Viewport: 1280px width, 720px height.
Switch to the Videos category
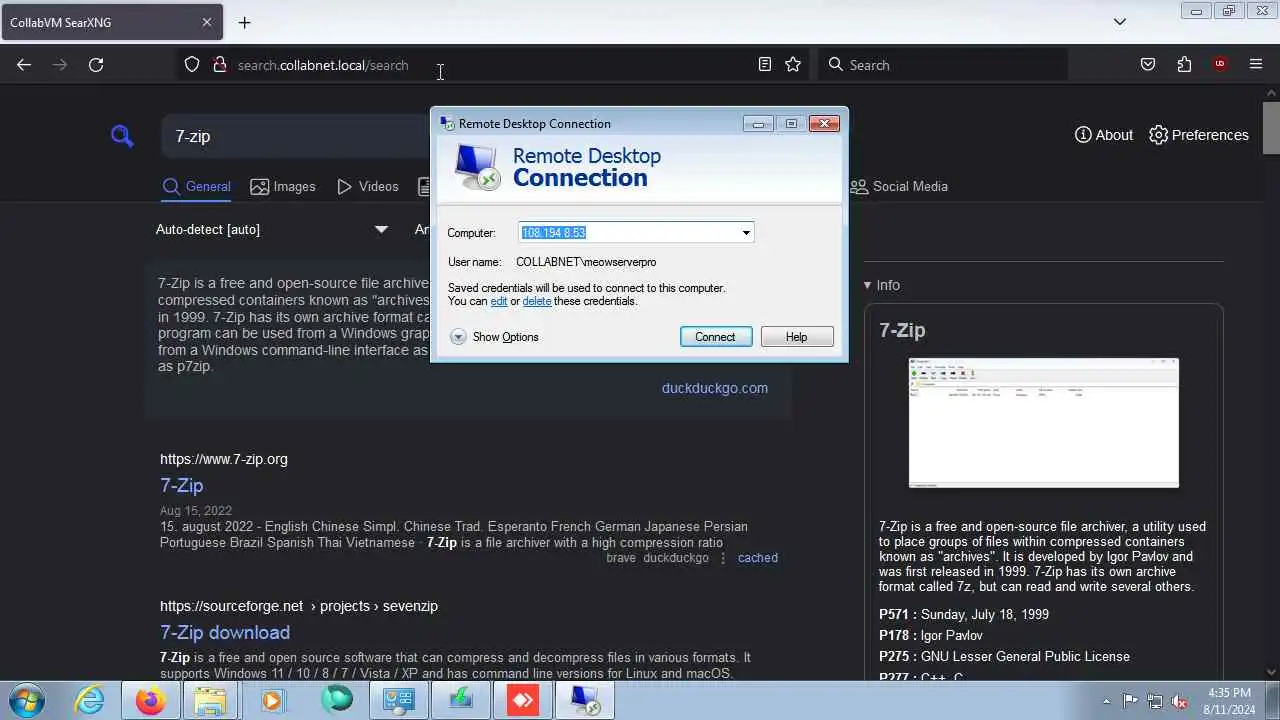368,186
